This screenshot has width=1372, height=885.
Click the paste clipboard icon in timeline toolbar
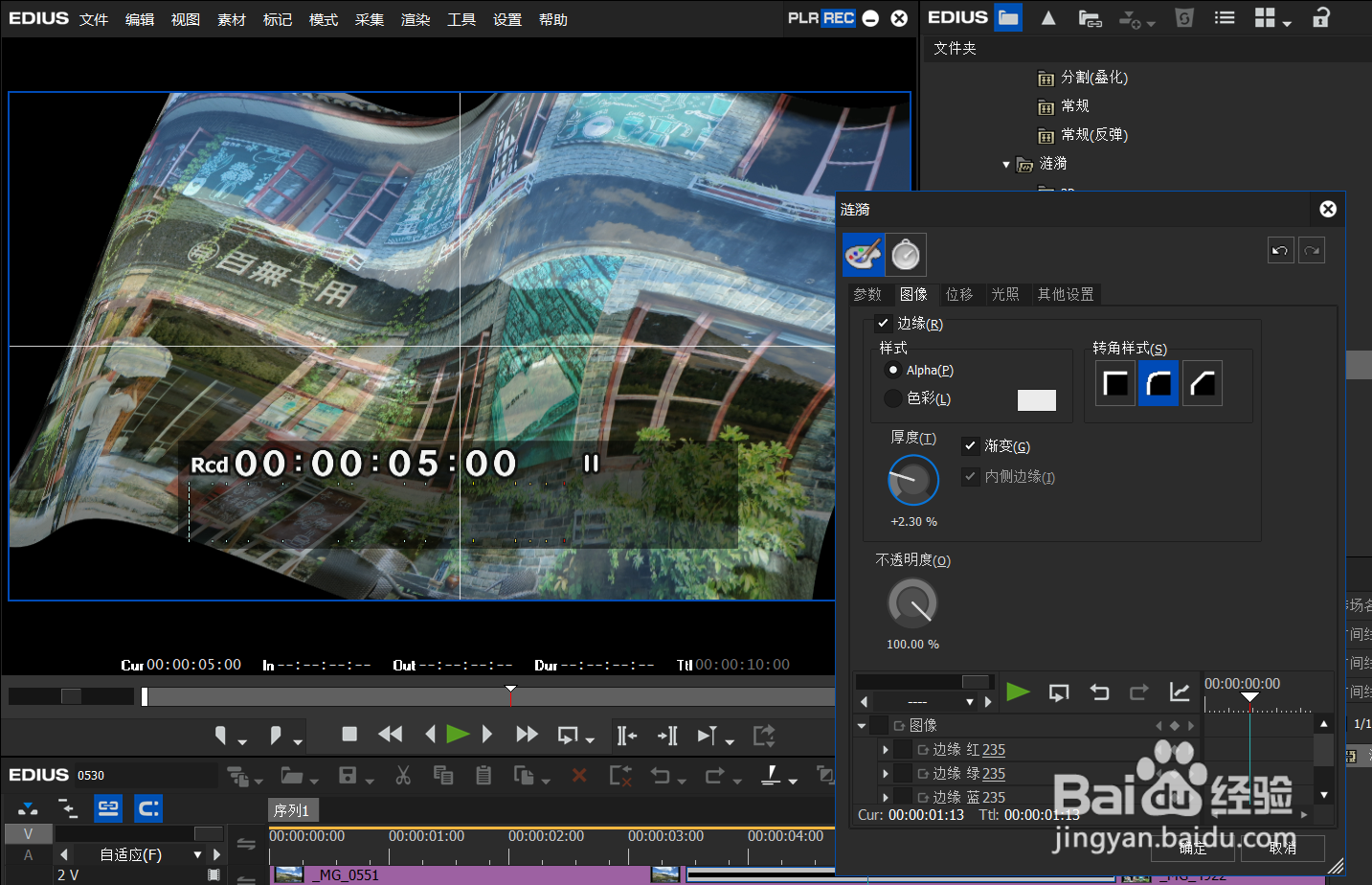484,775
